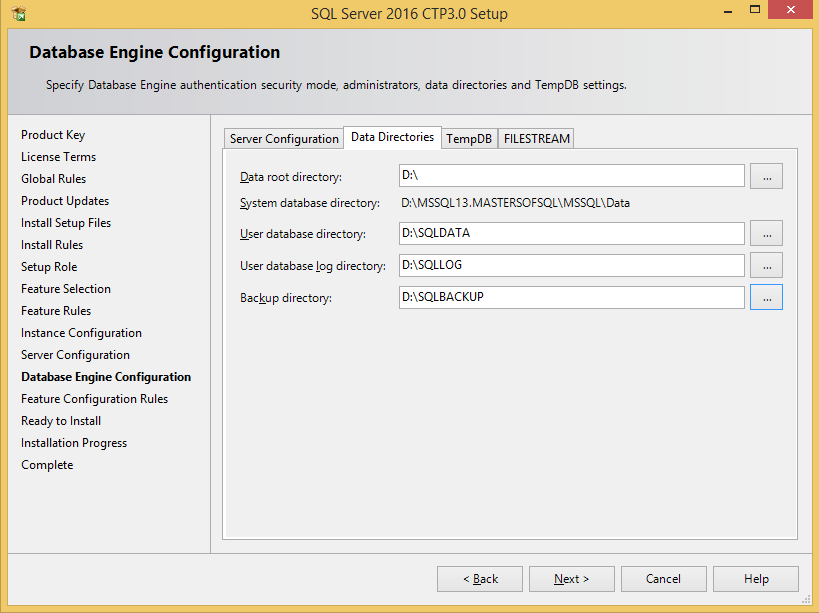Open the FILESTREAM tab
The image size is (819, 613).
click(536, 139)
